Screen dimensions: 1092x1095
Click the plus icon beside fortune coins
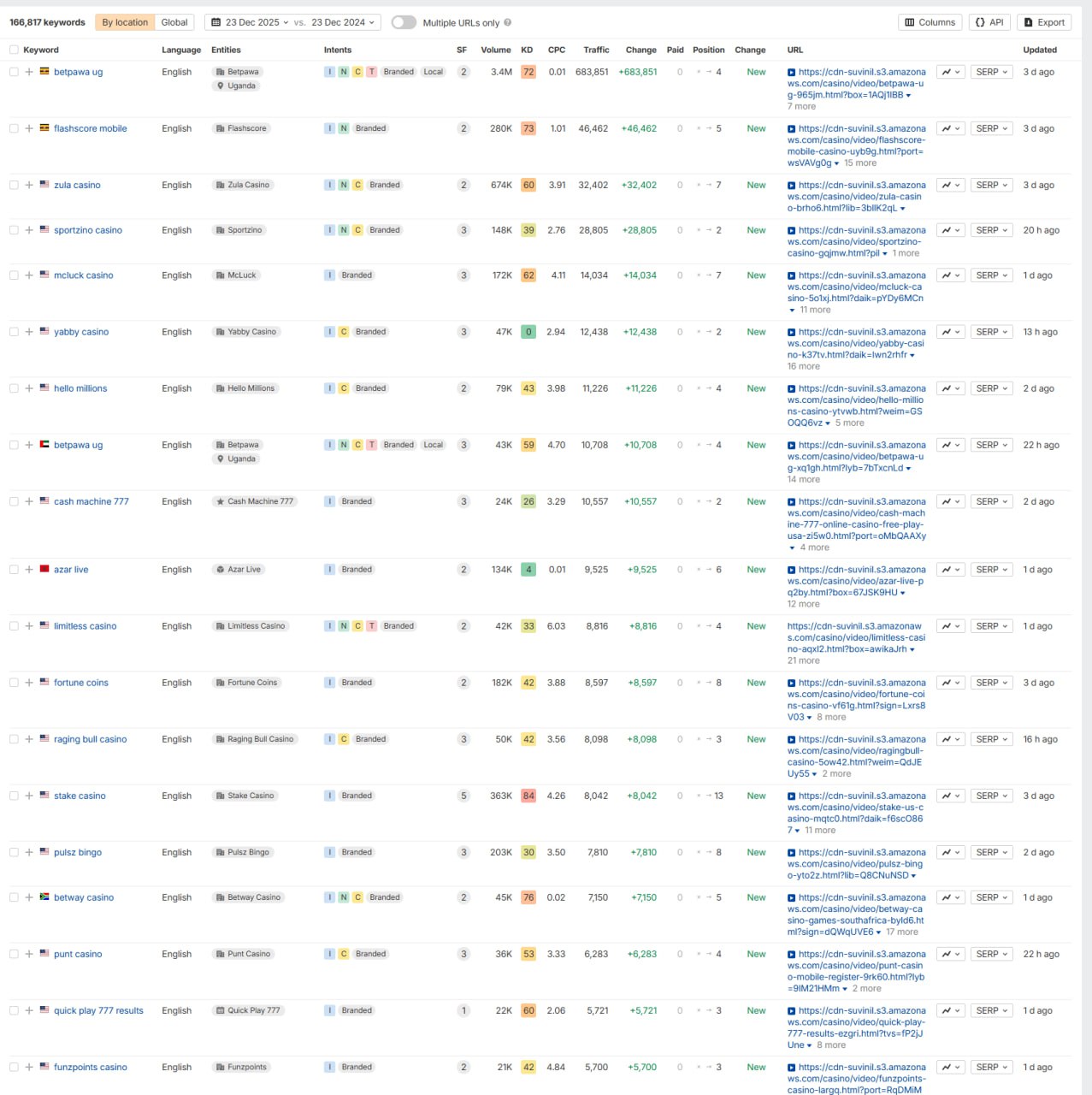click(x=29, y=683)
